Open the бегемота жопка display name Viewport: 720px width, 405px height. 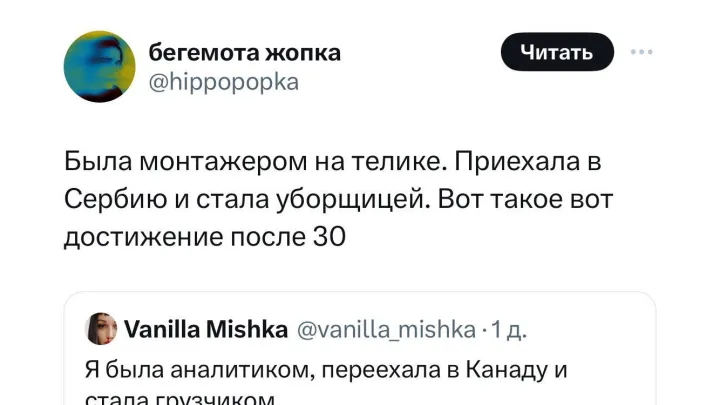(x=244, y=53)
